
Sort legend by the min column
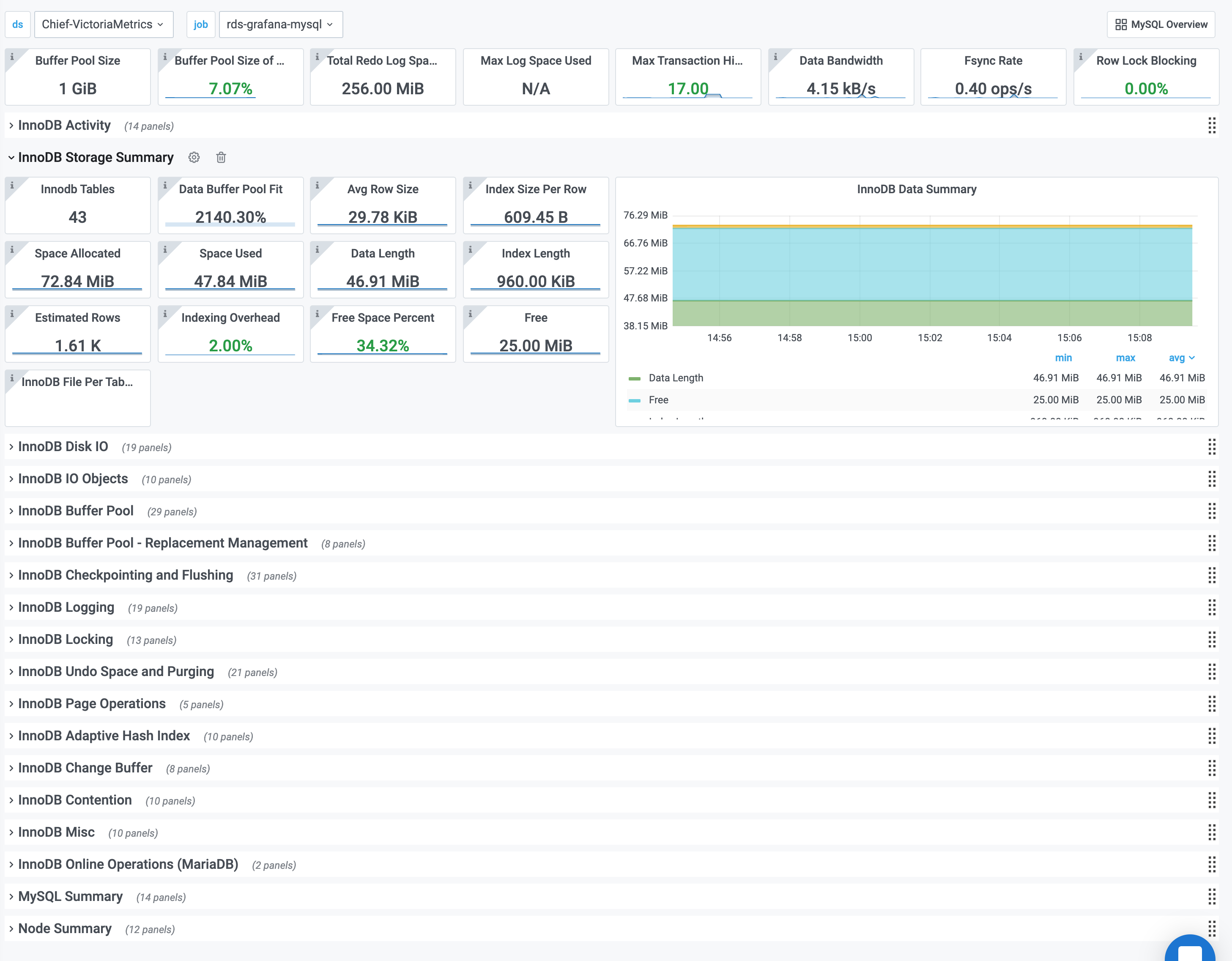[1063, 358]
